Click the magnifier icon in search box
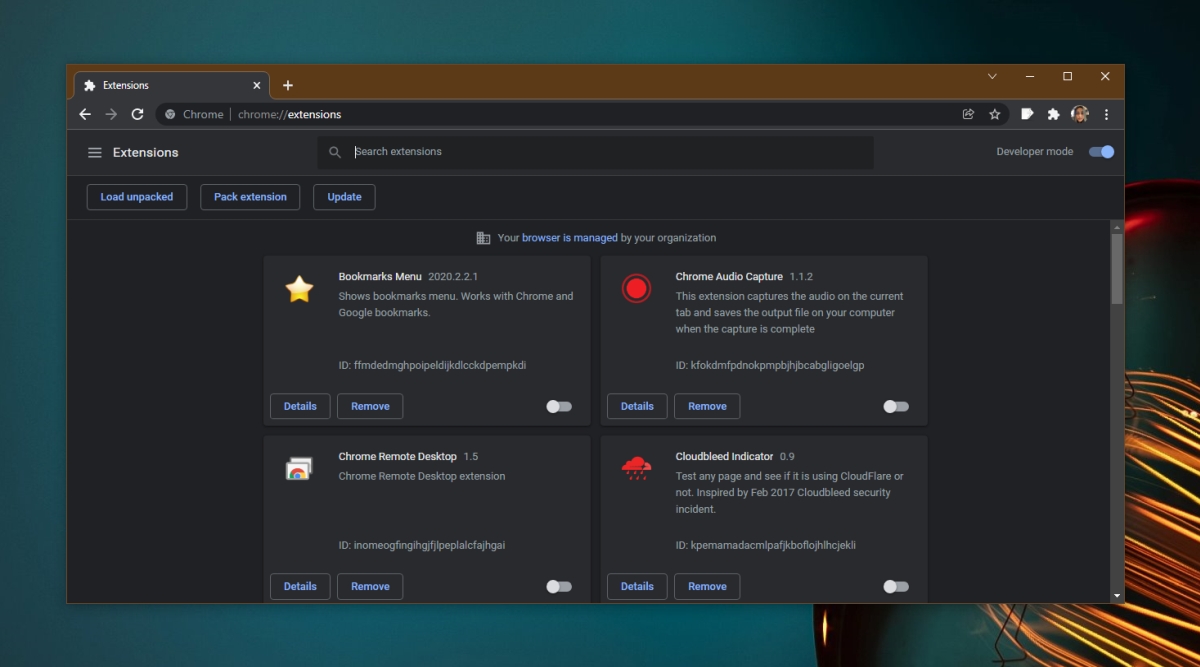 [x=335, y=152]
